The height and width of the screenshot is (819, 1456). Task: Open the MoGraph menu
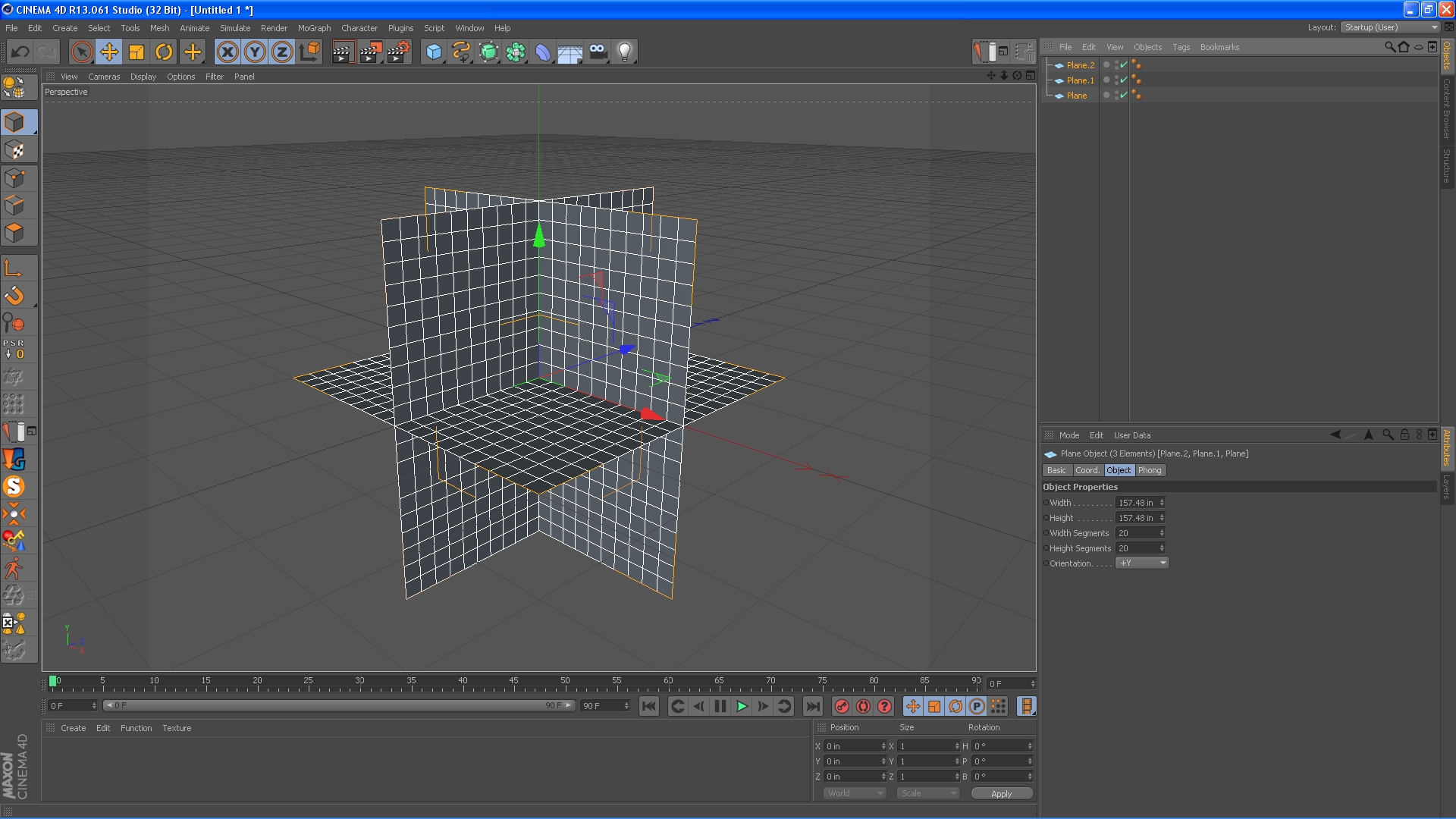point(314,28)
